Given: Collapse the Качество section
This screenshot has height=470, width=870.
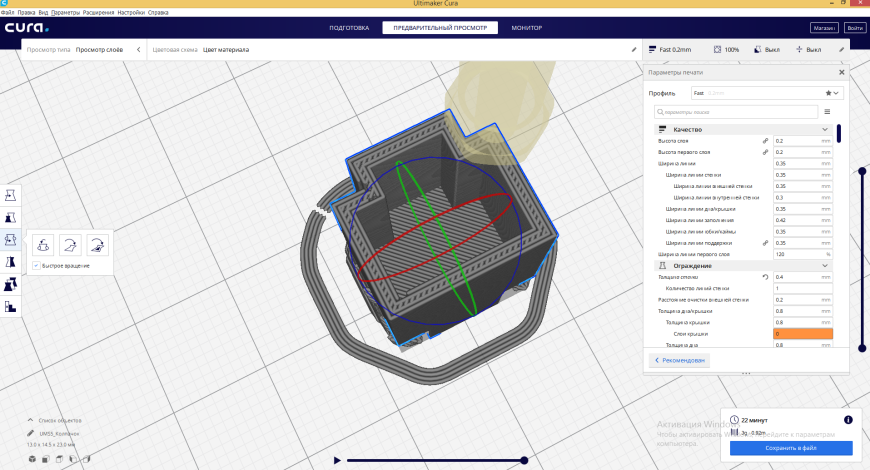Looking at the screenshot, I should [x=825, y=129].
